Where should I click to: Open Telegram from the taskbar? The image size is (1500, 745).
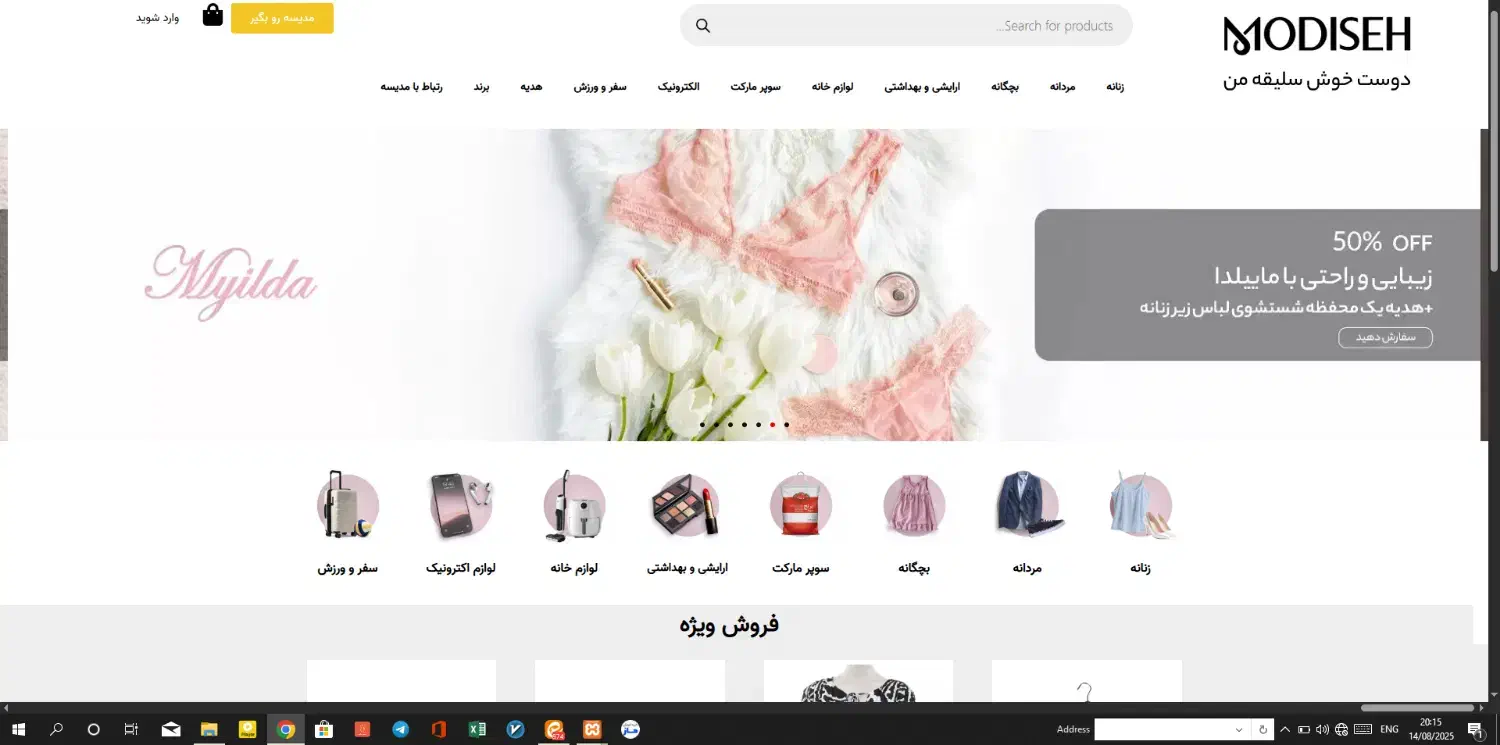pos(401,730)
